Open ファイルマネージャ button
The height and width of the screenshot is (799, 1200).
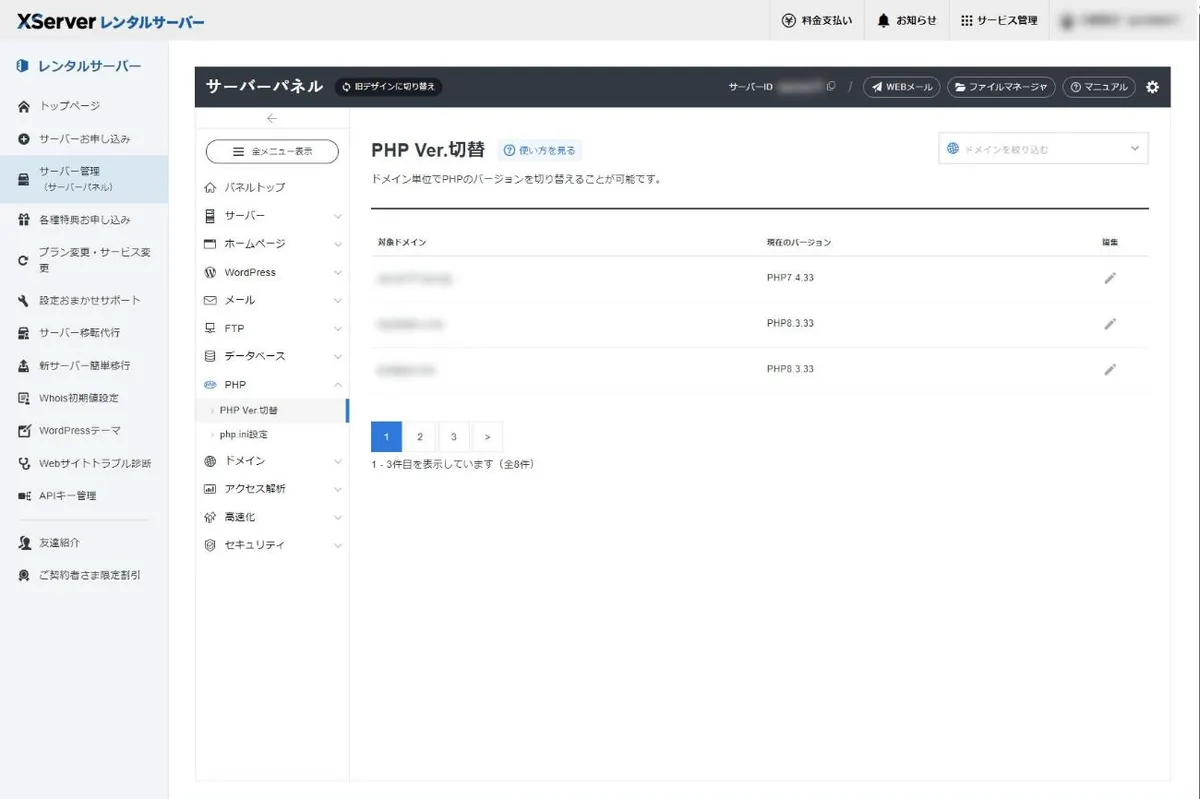point(1001,87)
